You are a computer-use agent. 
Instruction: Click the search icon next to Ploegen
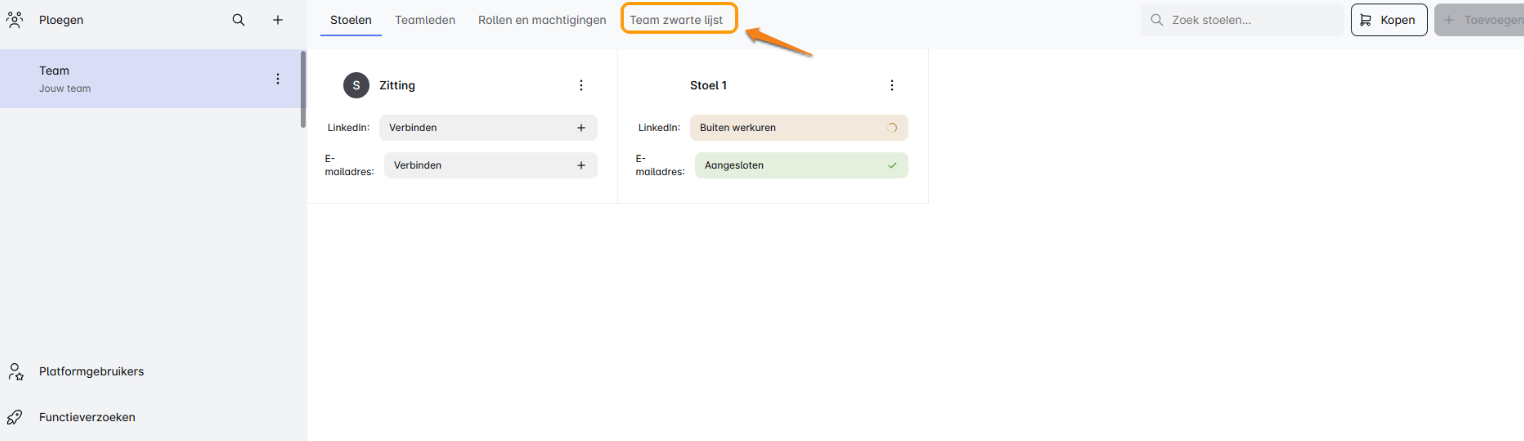(238, 20)
